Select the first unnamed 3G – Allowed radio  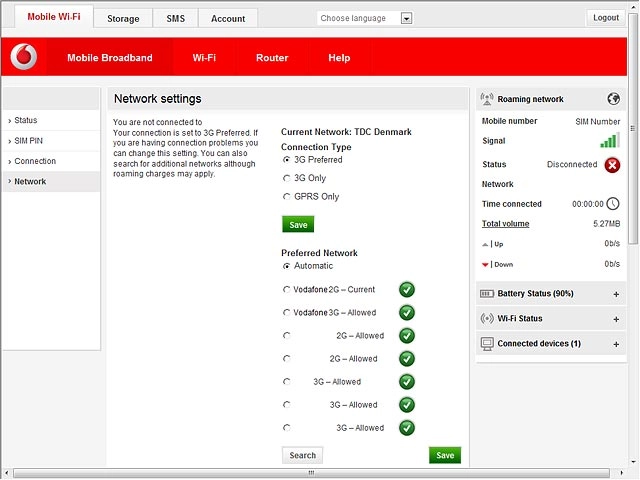coord(287,382)
